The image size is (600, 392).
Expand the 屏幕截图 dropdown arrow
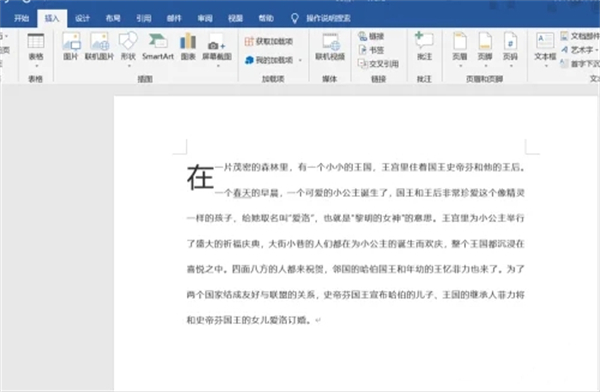(218, 66)
